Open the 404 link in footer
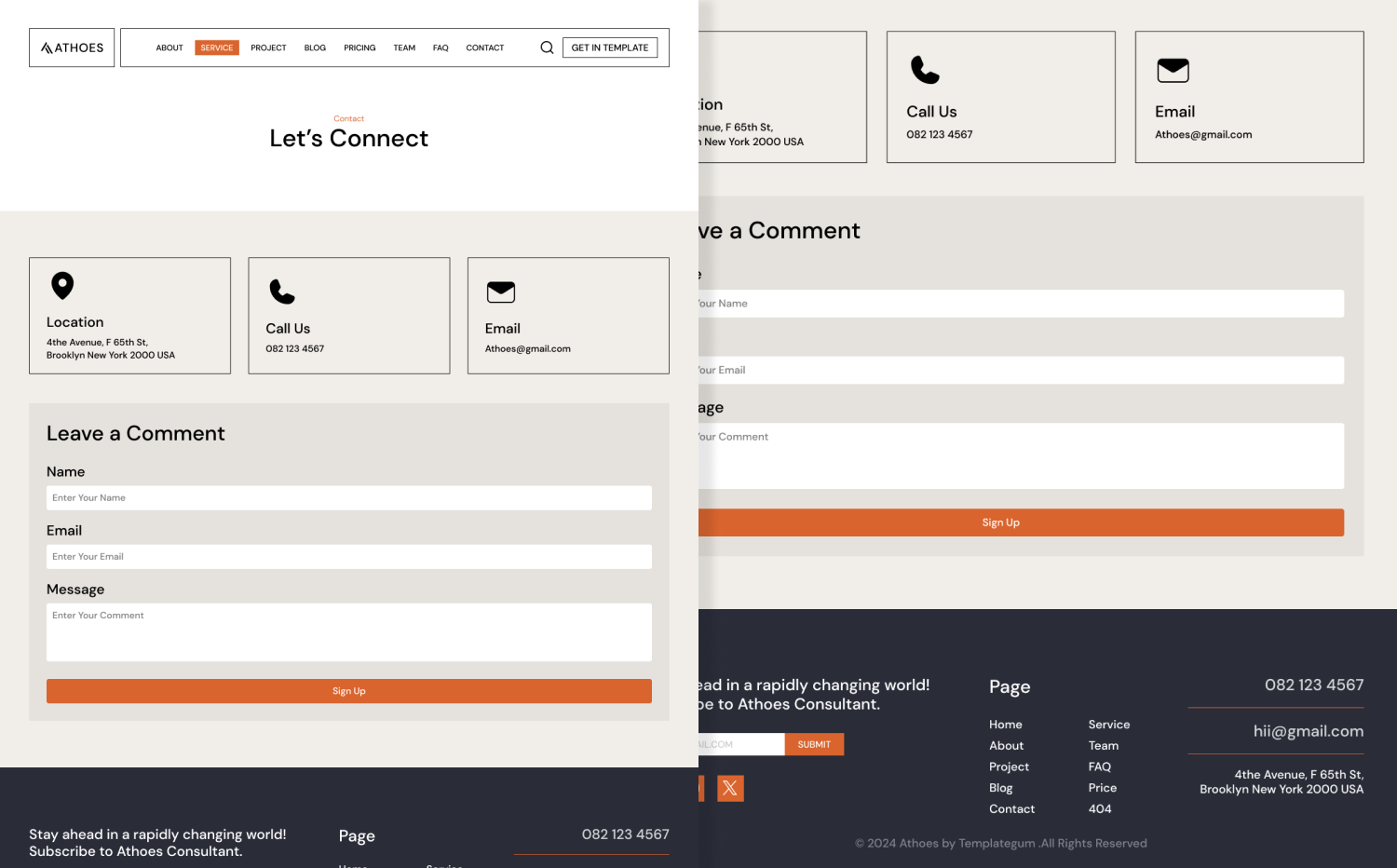 (1100, 808)
